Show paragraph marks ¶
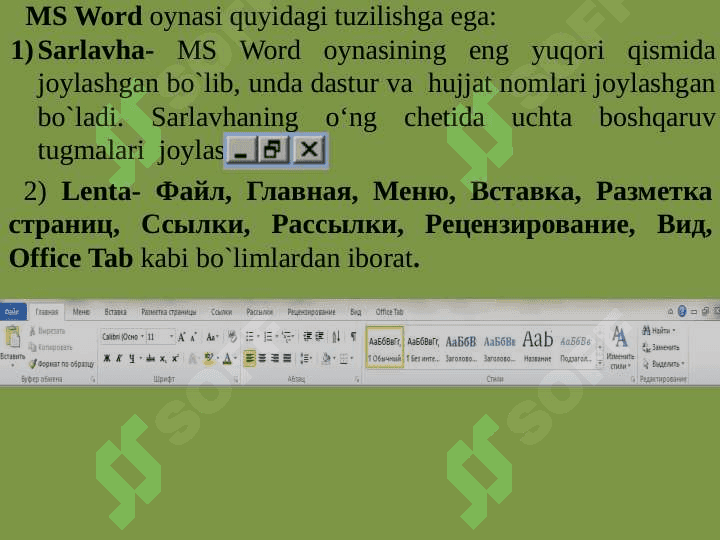Screen dimensions: 720x540 (353, 337)
